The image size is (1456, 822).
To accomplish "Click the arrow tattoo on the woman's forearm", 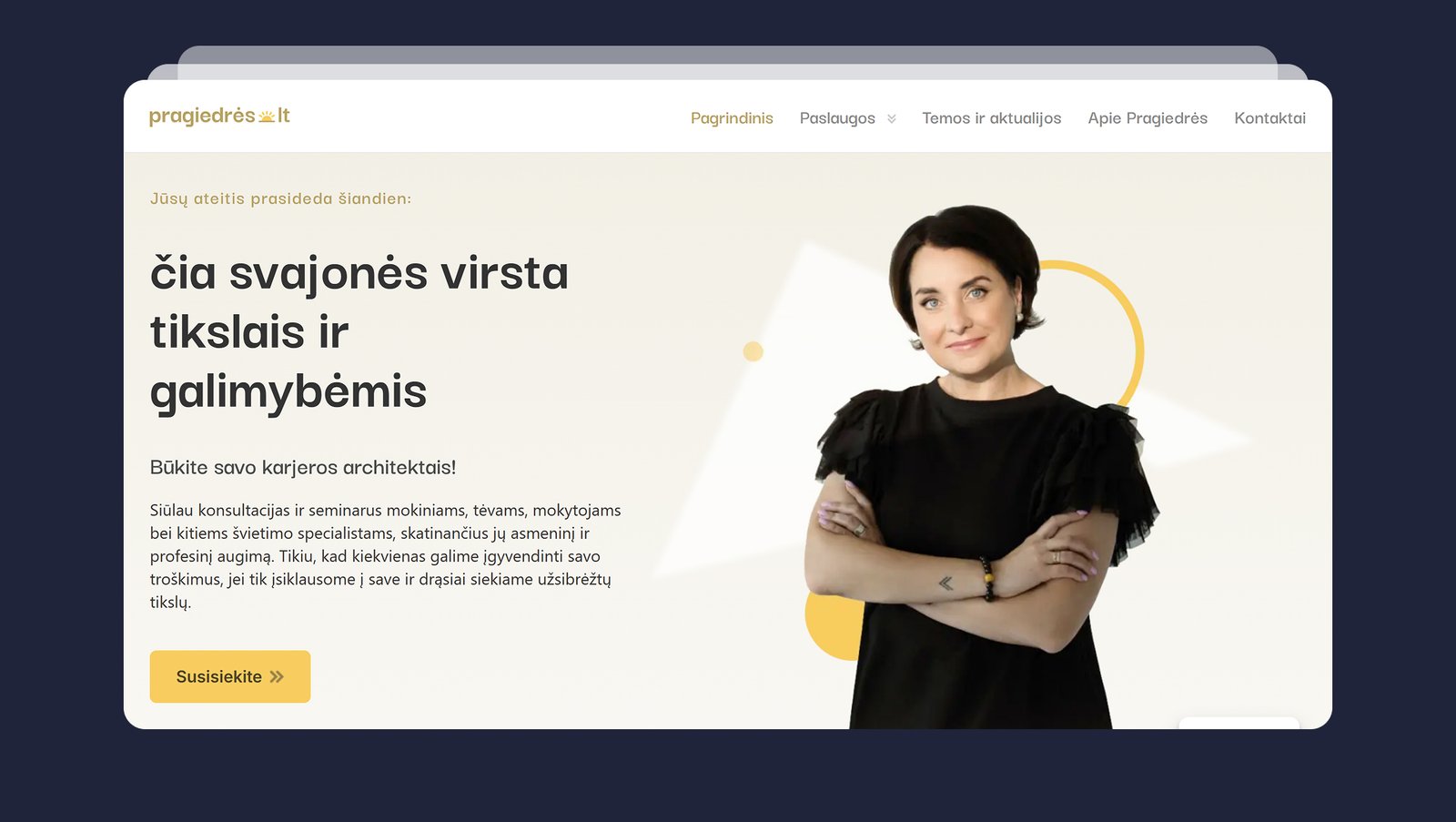I will pyautogui.click(x=946, y=583).
